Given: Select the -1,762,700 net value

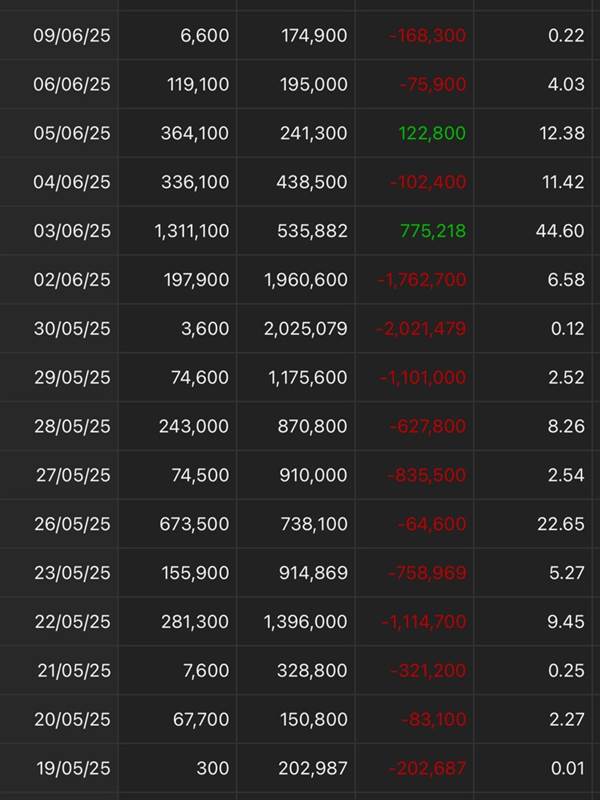Looking at the screenshot, I should click(421, 280).
